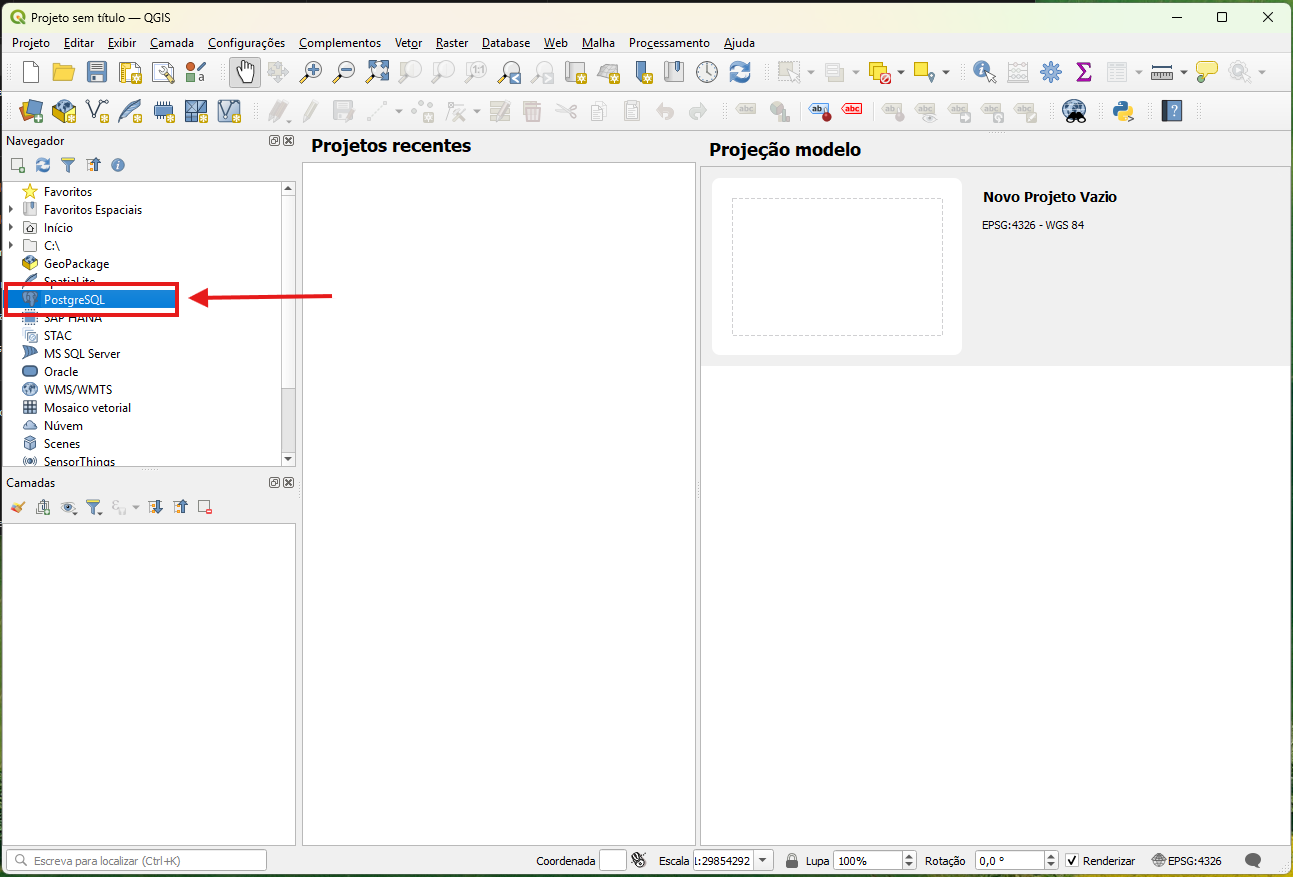Open the Complementos menu
The height and width of the screenshot is (877, 1293).
click(340, 43)
